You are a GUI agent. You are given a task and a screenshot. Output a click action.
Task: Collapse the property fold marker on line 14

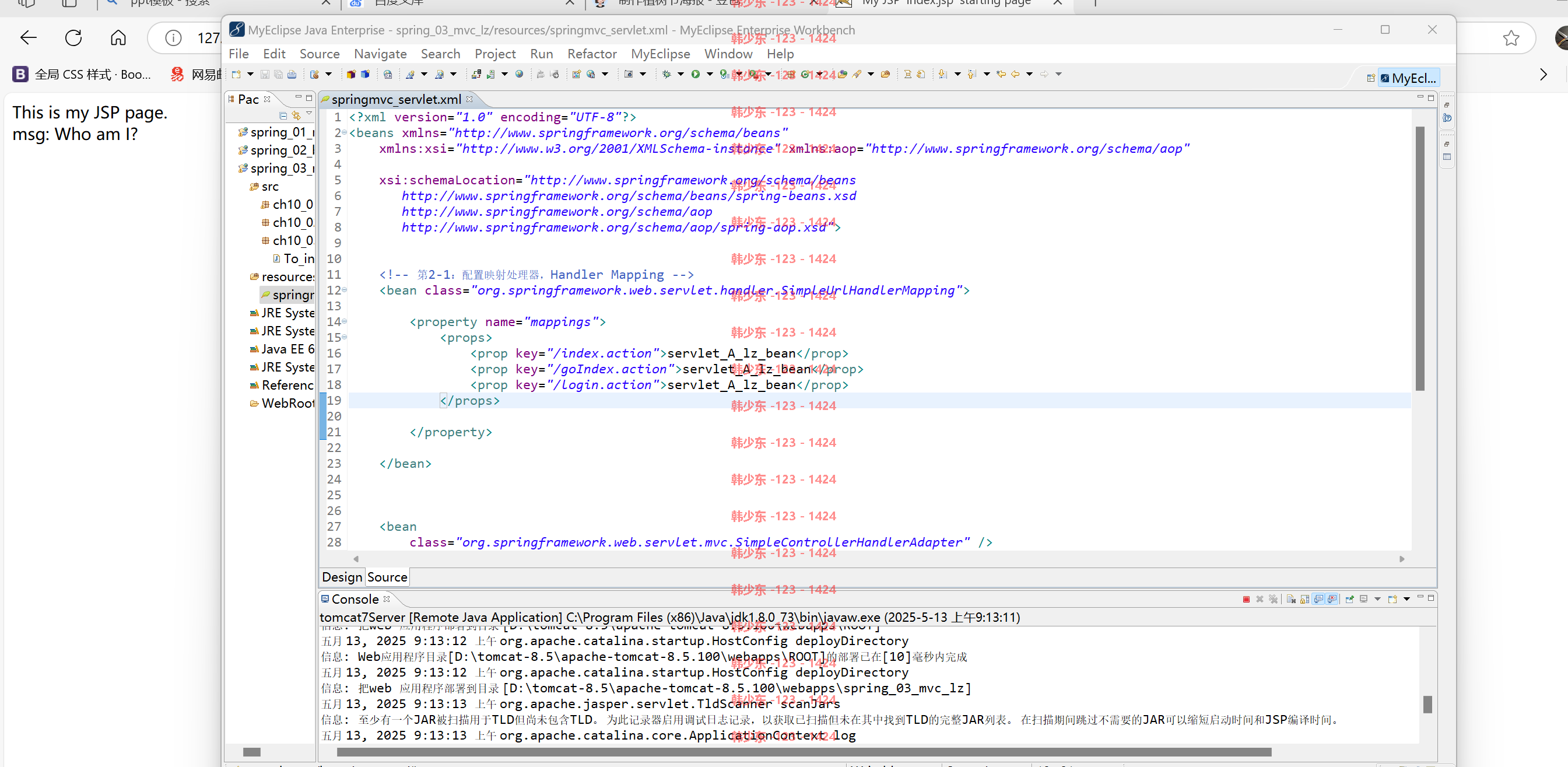tap(344, 321)
